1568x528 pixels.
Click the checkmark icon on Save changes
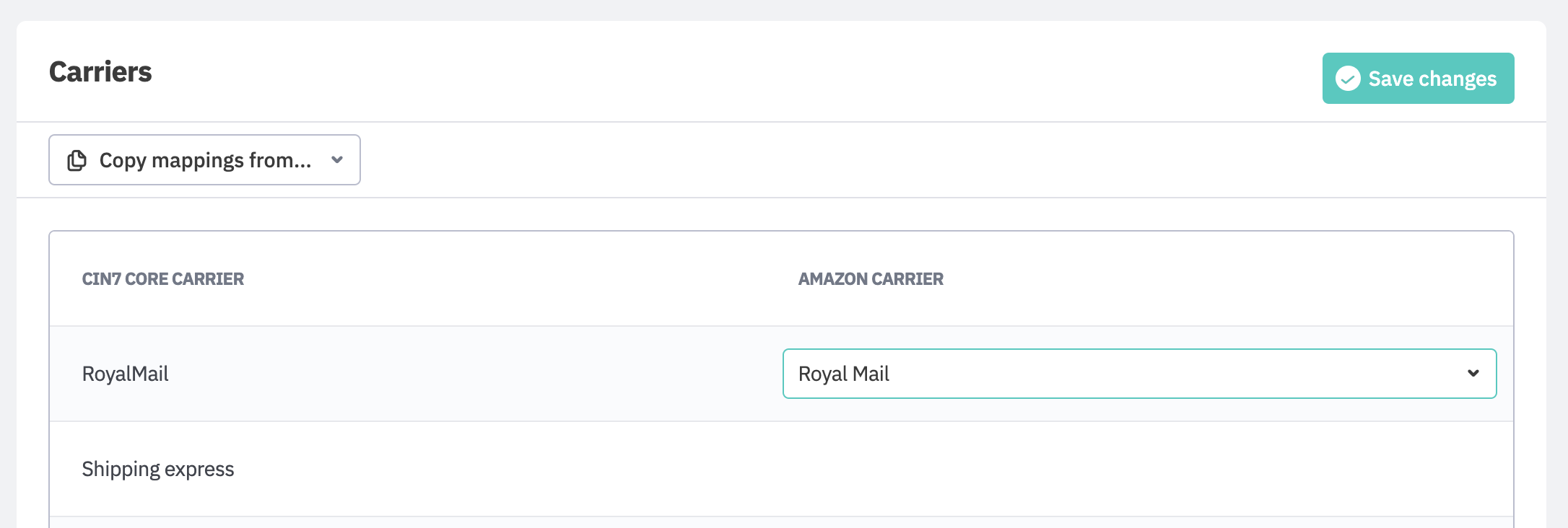[1348, 79]
